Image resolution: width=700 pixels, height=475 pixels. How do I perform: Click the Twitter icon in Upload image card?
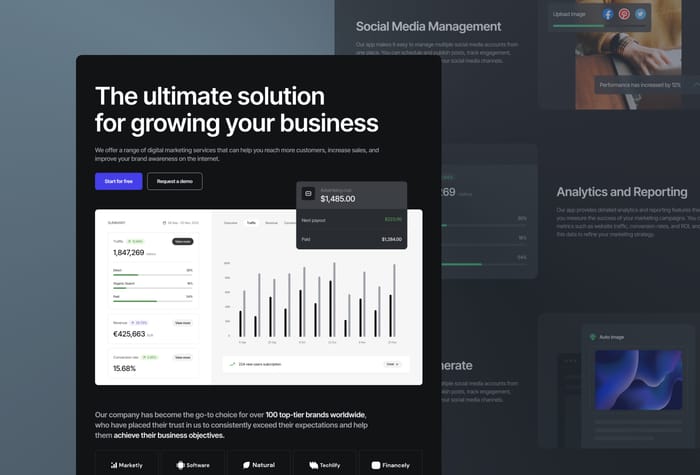(x=640, y=14)
